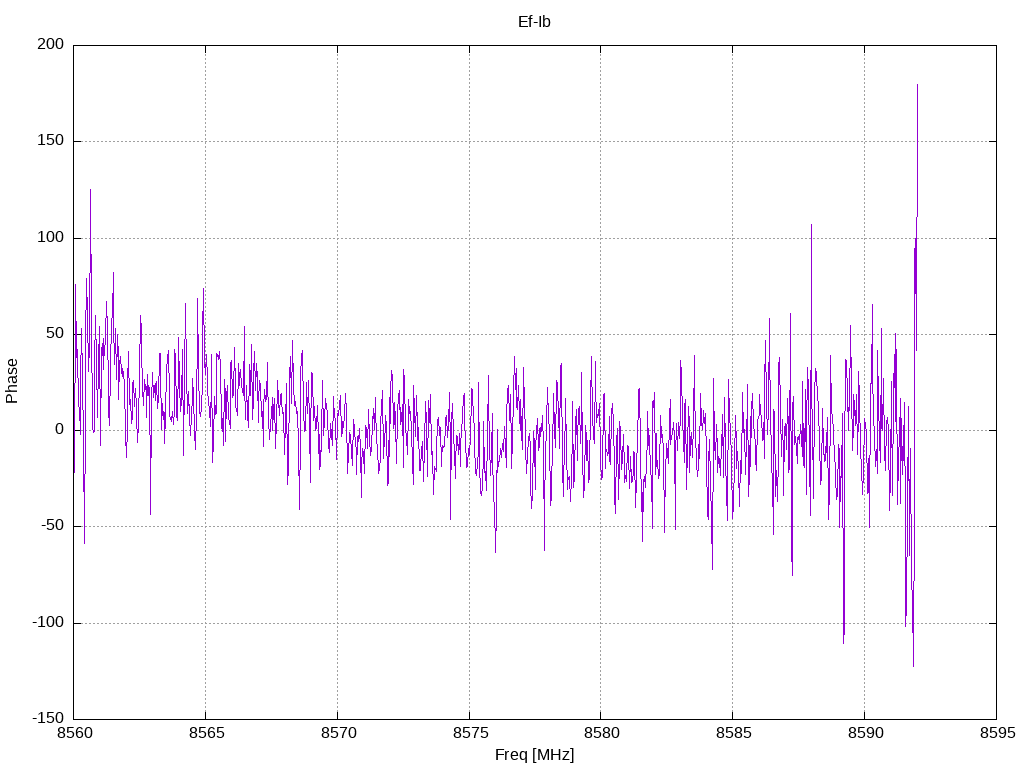This screenshot has width=1024, height=768.
Task: Click x-axis tick label 8575
Action: 470,733
